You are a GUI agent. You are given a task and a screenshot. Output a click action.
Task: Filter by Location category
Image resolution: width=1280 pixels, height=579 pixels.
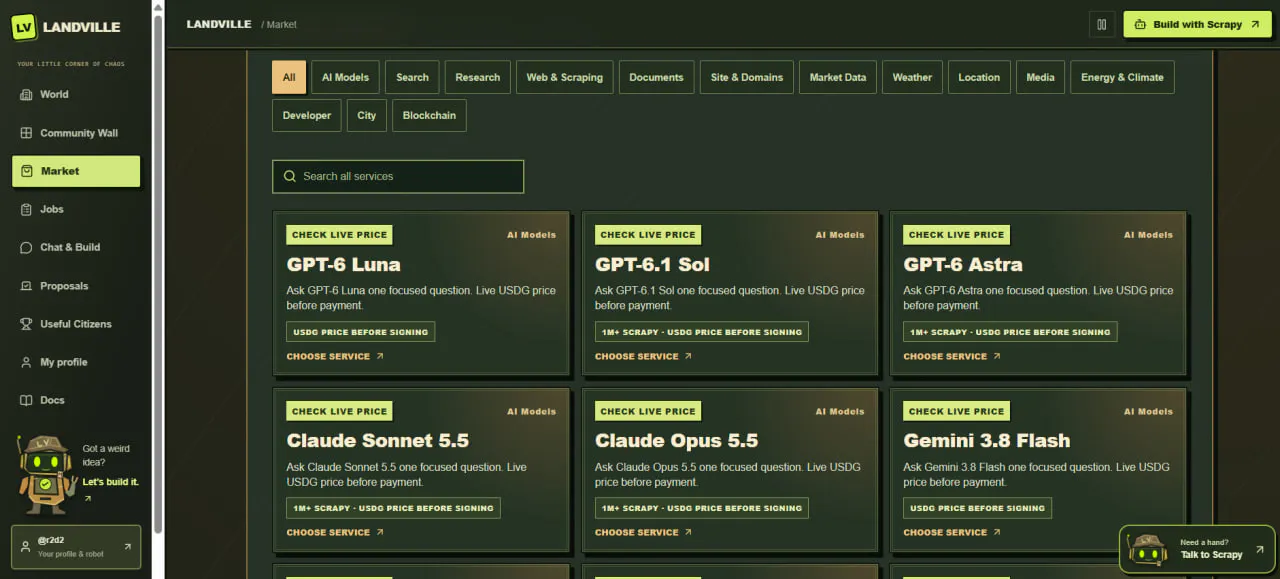pos(979,77)
